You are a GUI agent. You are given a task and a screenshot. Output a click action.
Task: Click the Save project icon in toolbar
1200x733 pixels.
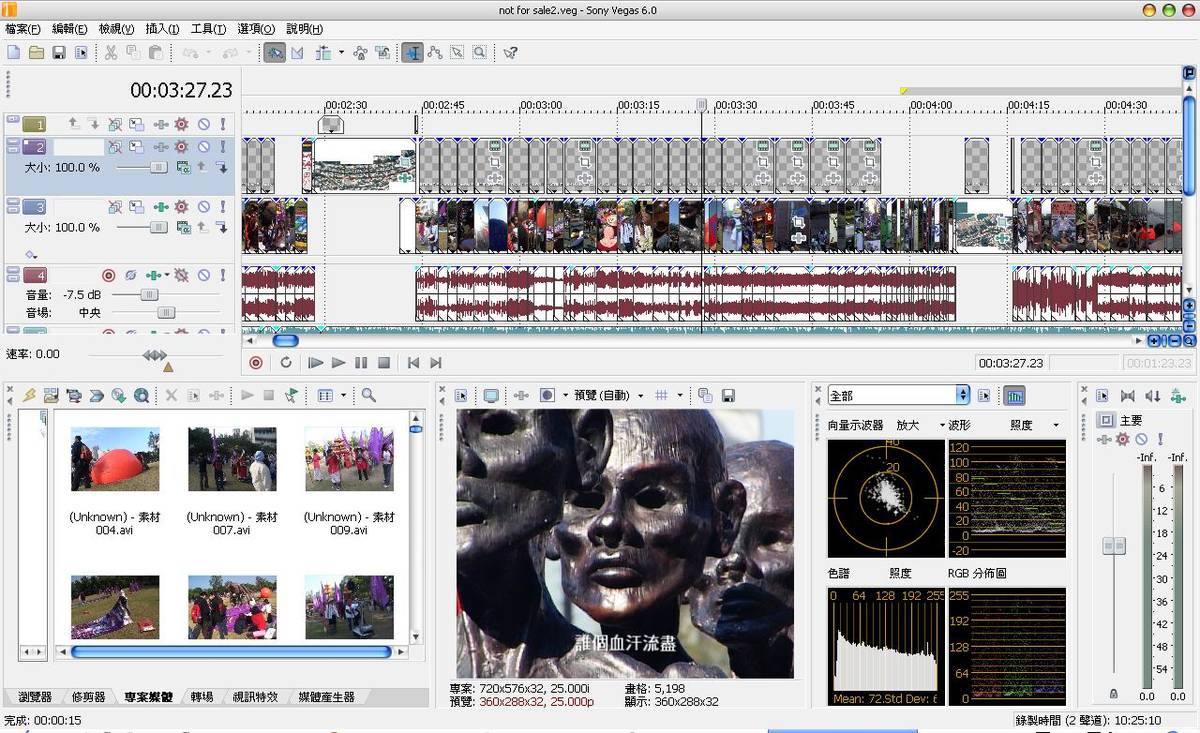pos(59,53)
